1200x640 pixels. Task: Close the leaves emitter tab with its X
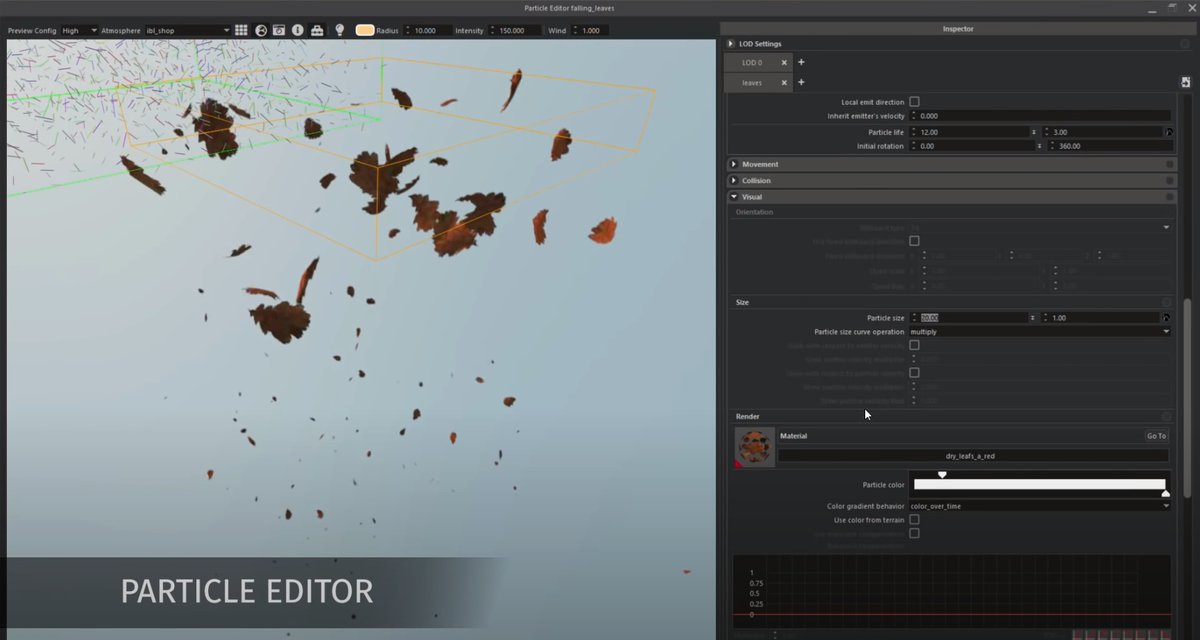point(784,83)
